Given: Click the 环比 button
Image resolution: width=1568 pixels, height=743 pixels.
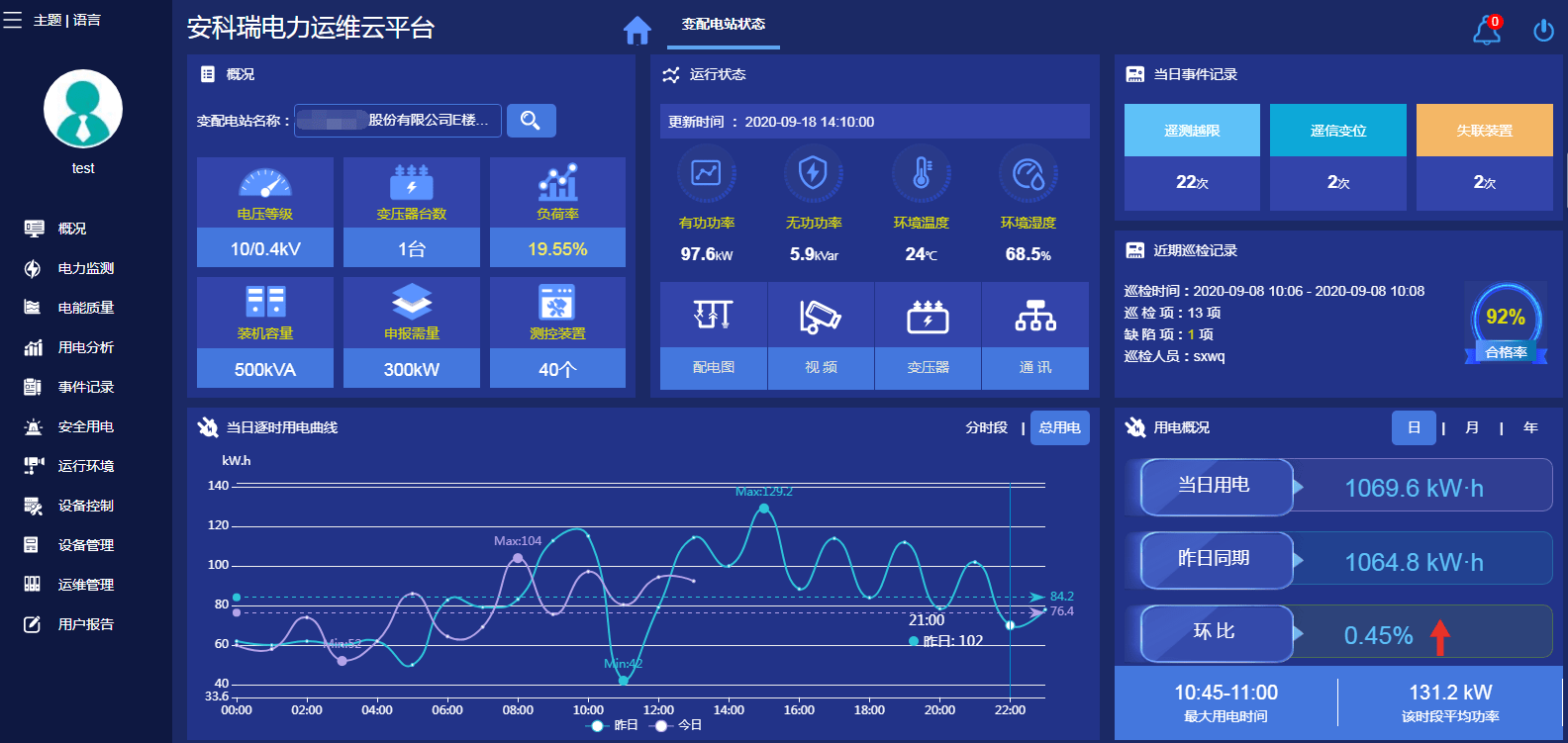Looking at the screenshot, I should 1217,633.
